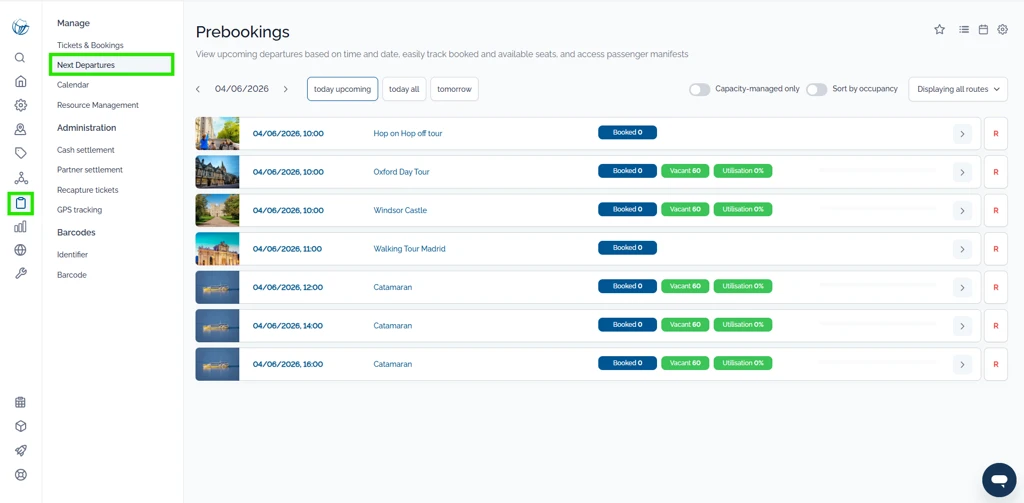
Task: Go to next date with right chevron
Action: click(285, 89)
